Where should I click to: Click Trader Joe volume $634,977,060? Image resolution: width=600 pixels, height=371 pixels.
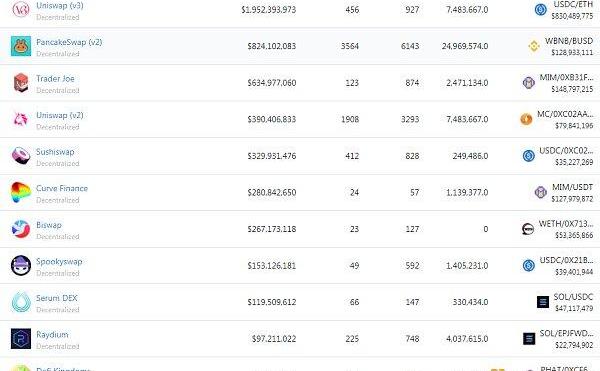pyautogui.click(x=272, y=83)
